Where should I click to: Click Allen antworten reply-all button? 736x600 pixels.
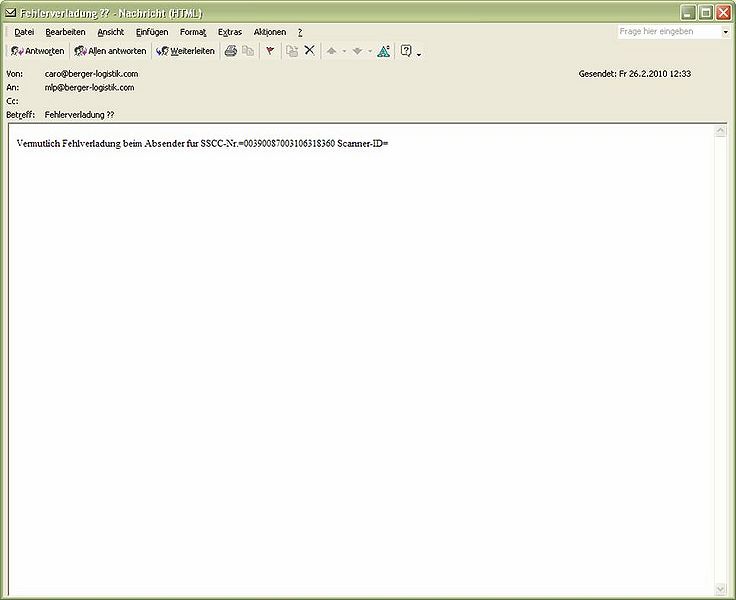point(111,51)
